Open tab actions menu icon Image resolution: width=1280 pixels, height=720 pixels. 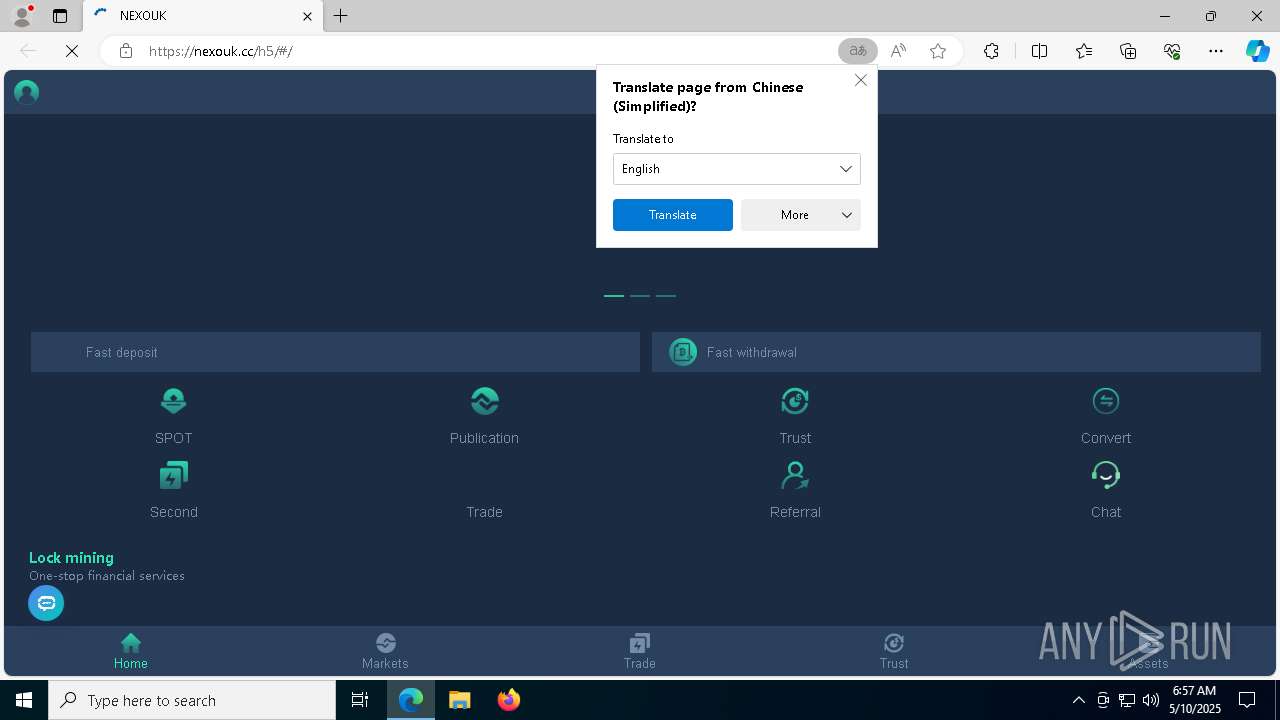point(60,16)
